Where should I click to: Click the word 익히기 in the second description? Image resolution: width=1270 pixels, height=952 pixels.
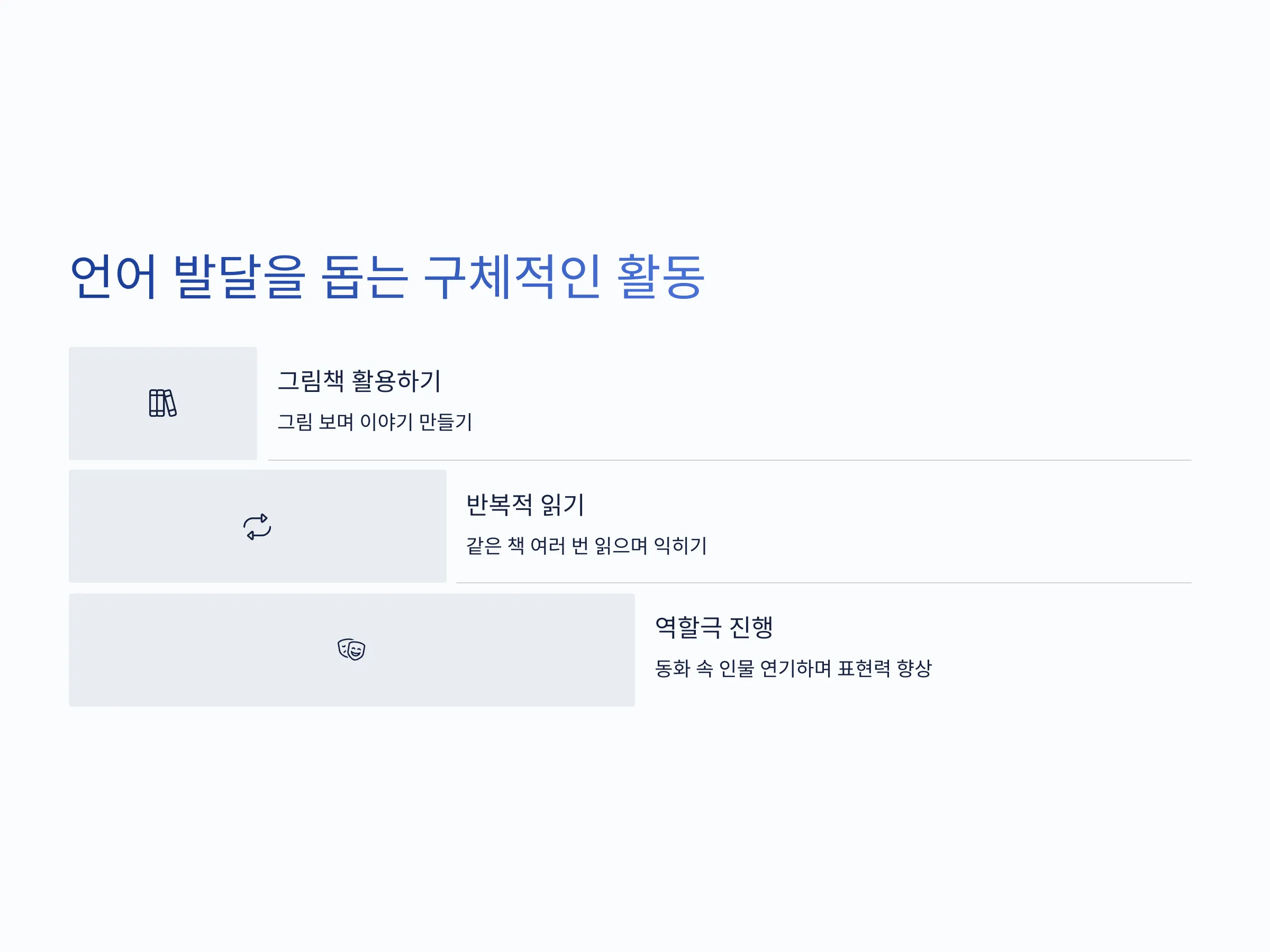click(681, 545)
